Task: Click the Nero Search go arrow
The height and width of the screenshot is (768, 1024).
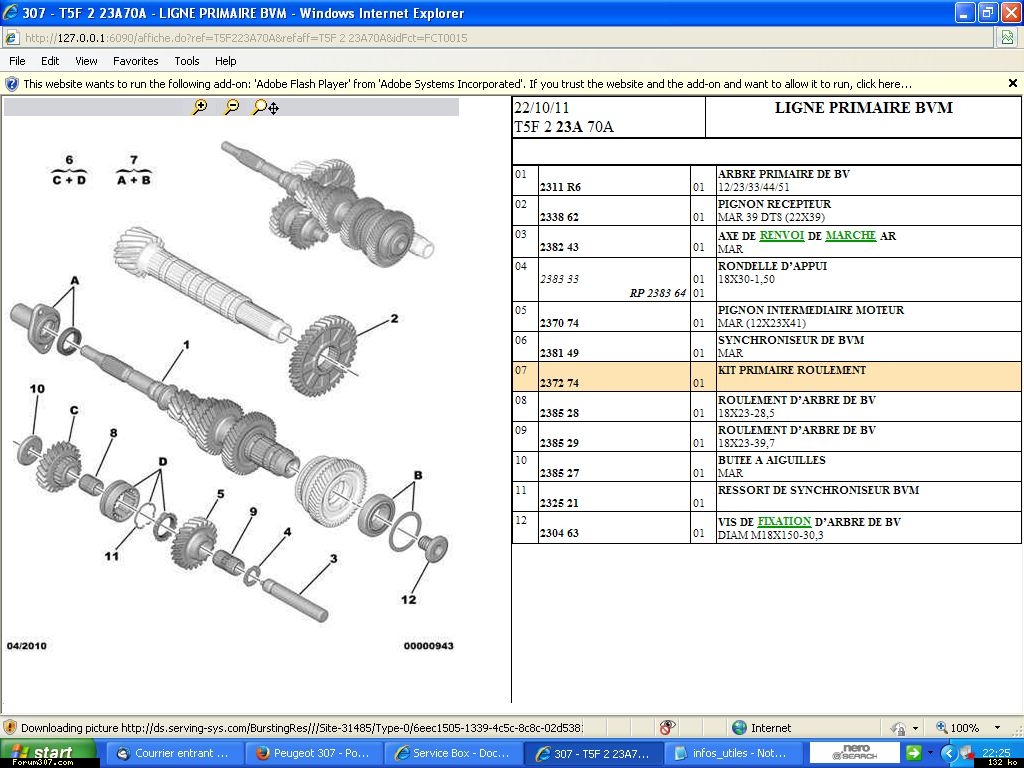Action: pyautogui.click(x=913, y=753)
